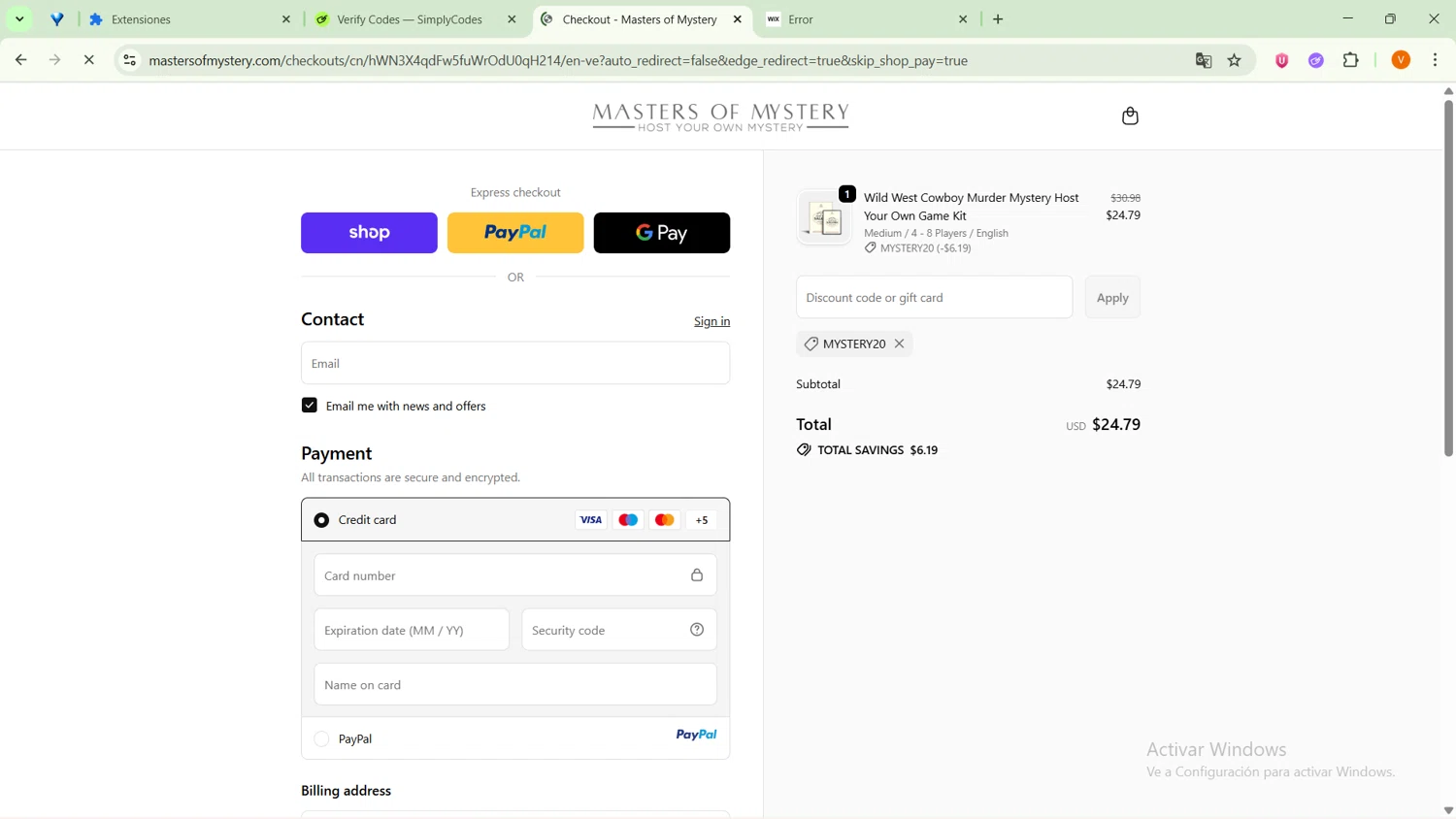Click the Wild West Cowboy product thumbnail
This screenshot has width=1456, height=819.
click(x=824, y=218)
